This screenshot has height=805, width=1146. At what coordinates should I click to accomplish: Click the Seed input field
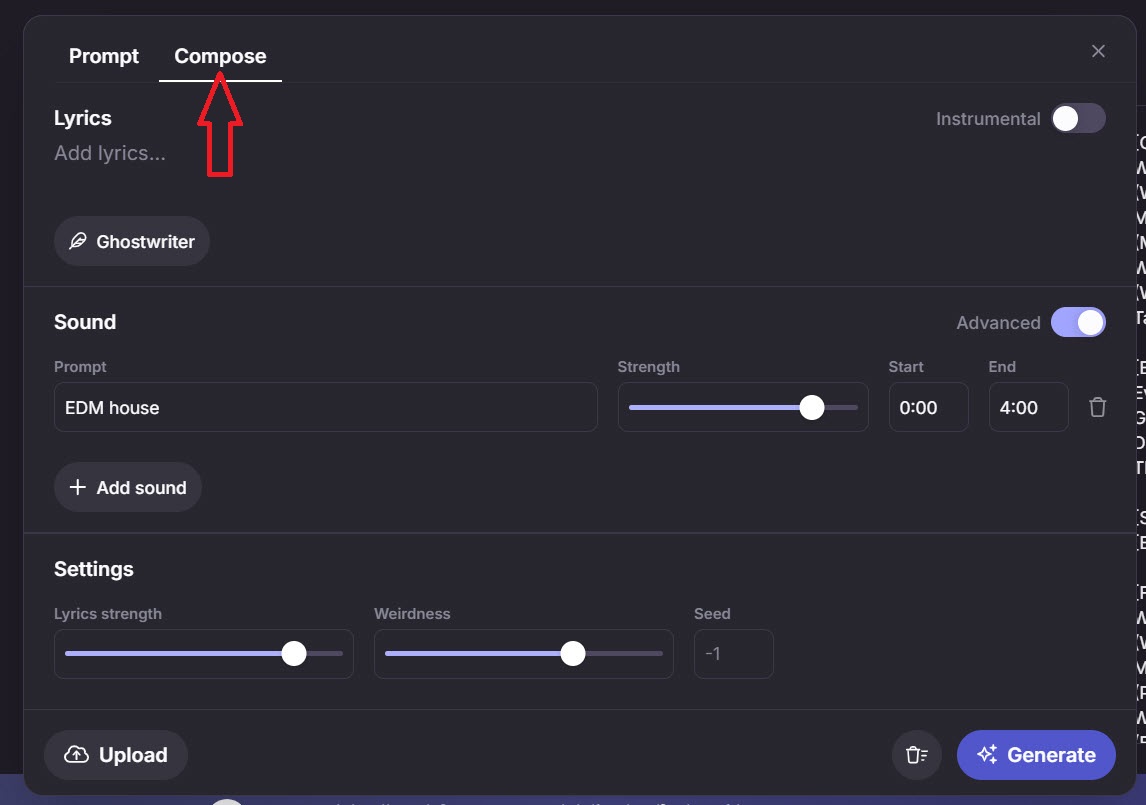tap(733, 653)
